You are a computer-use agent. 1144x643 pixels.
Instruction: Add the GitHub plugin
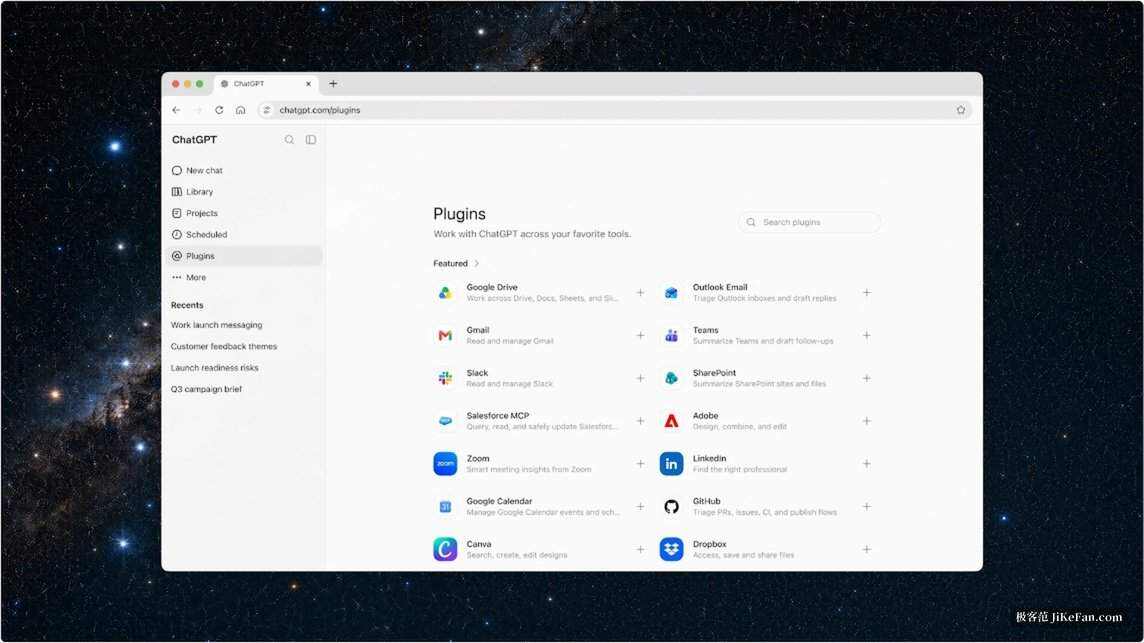click(x=866, y=507)
